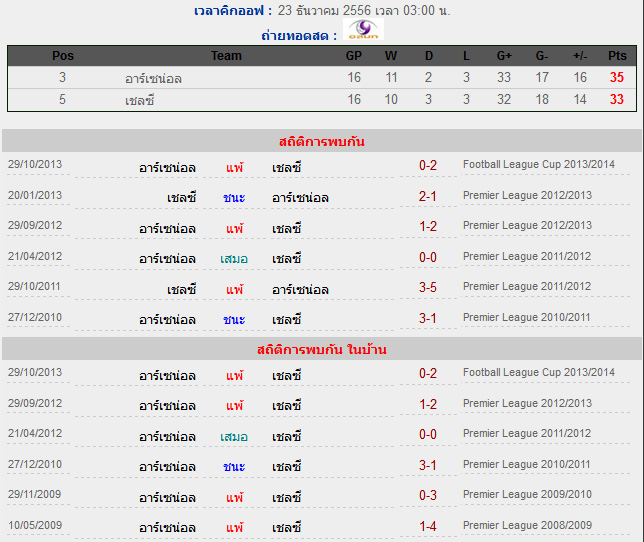Click date 29/11/2009 in home stats

34,494
